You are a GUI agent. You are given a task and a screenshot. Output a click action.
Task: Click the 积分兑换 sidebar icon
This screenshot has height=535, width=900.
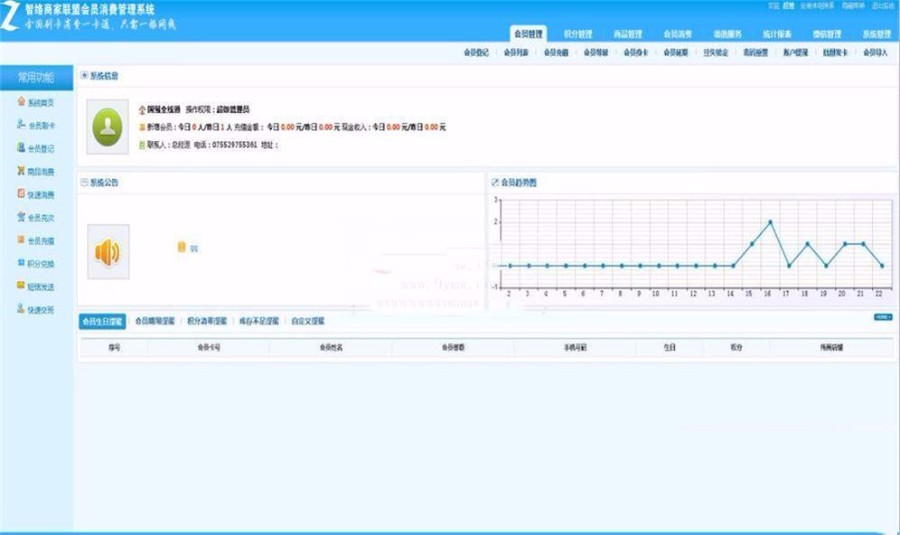21,263
